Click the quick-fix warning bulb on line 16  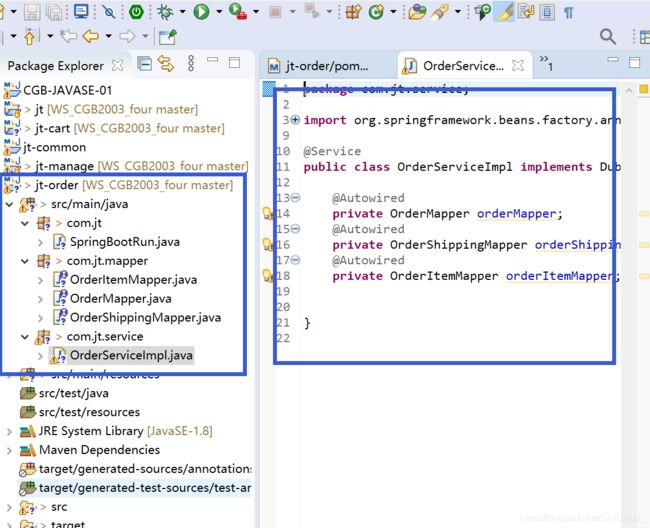(268, 245)
